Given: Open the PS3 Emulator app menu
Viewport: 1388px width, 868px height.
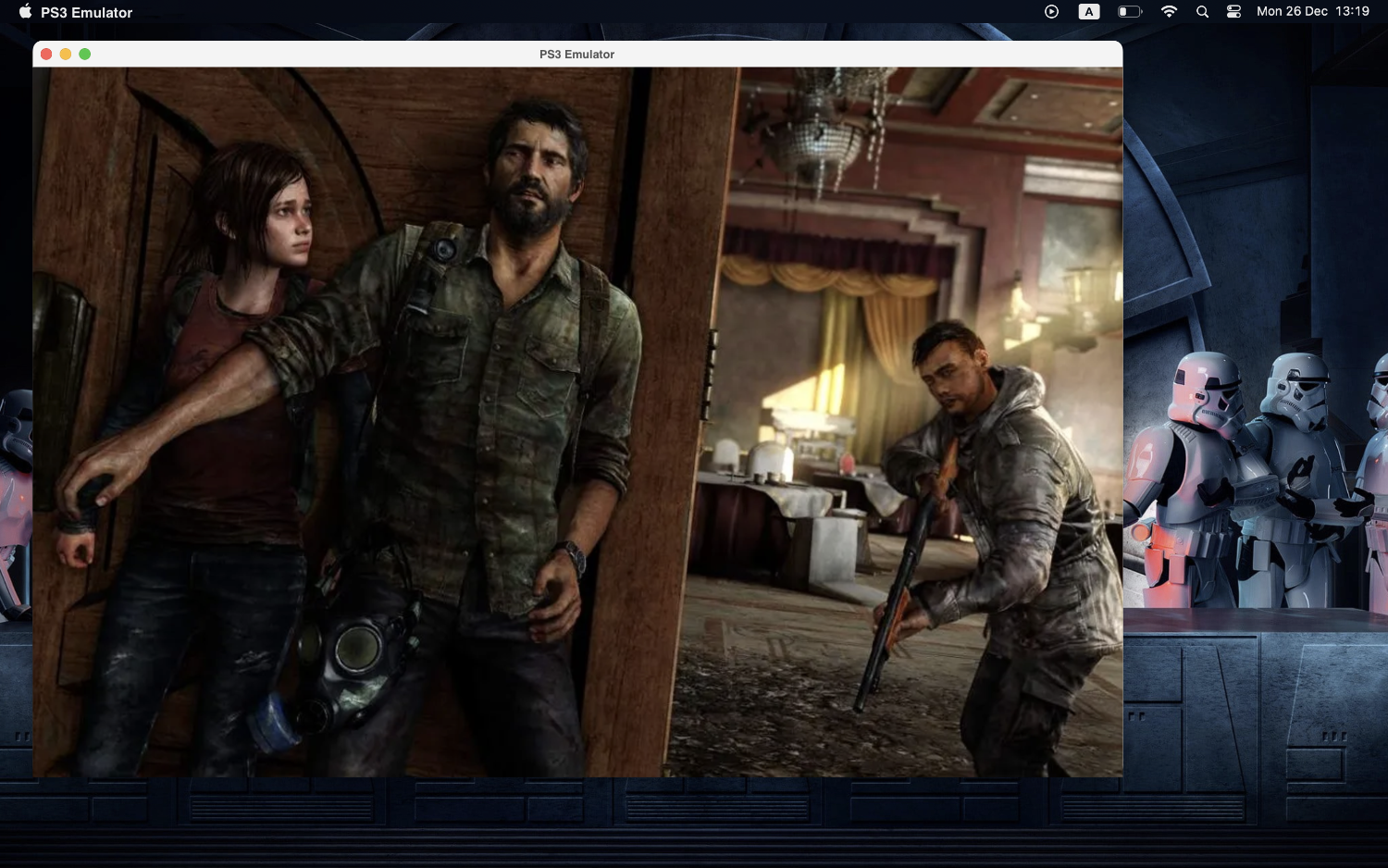Looking at the screenshot, I should [x=86, y=12].
